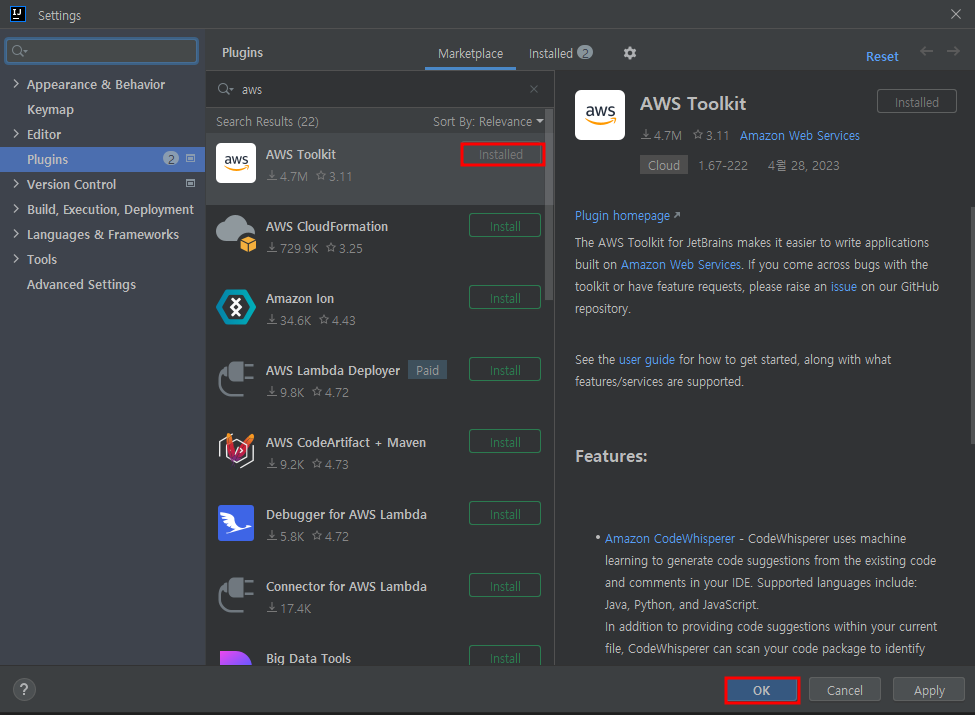
Task: Open the Plugin homepage link
Action: 627,216
